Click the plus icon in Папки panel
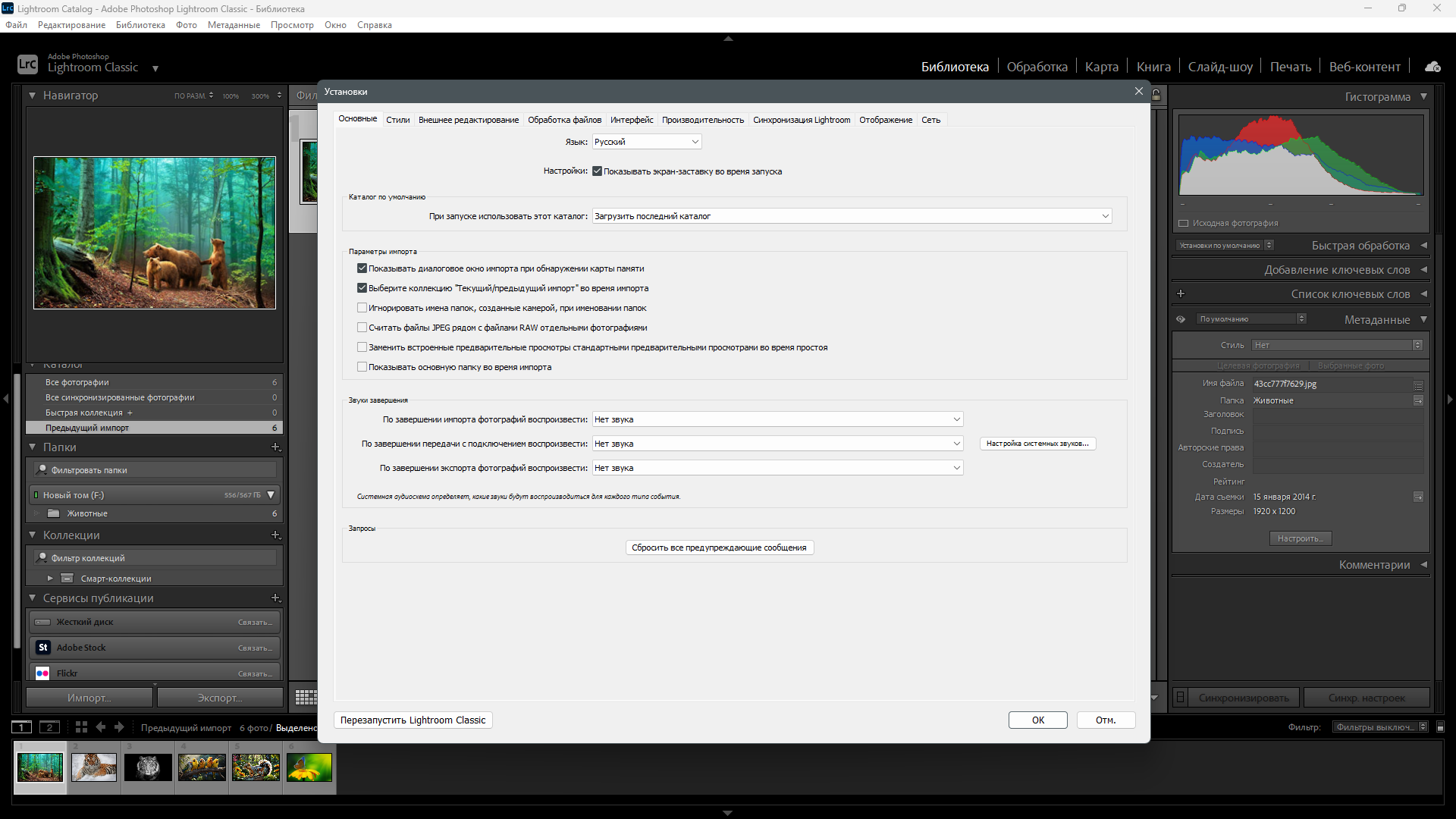The height and width of the screenshot is (819, 1456). (x=275, y=447)
